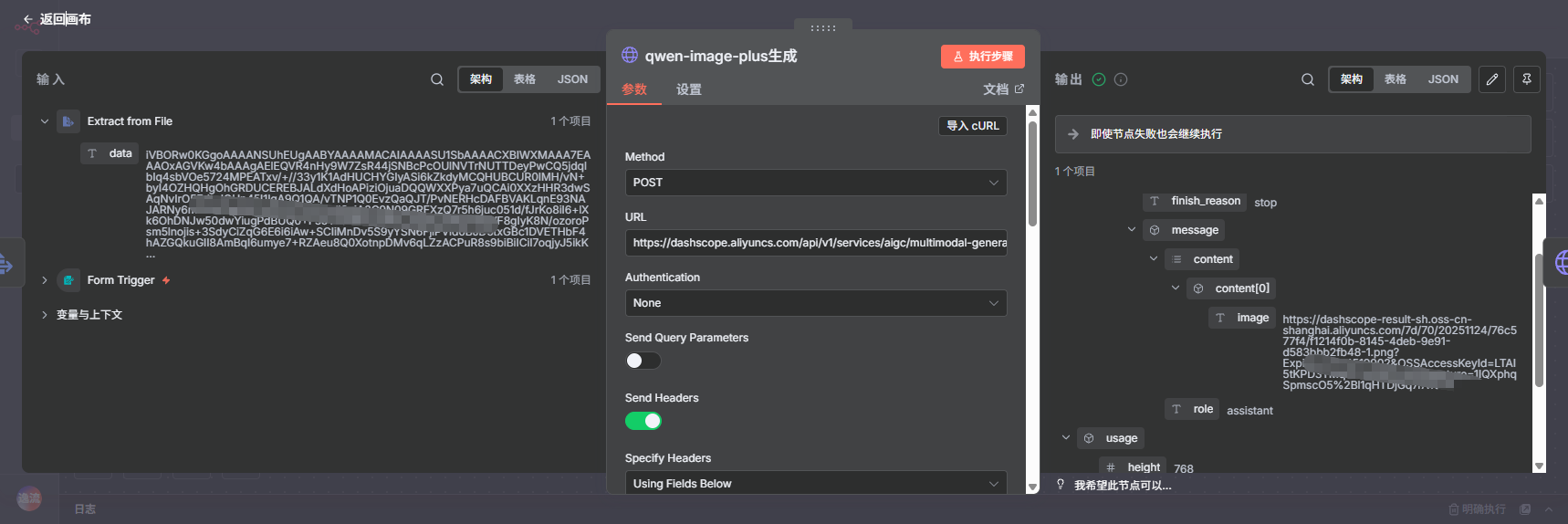Click the search icon in output panel
Viewport: 1568px width, 524px height.
(x=1308, y=79)
